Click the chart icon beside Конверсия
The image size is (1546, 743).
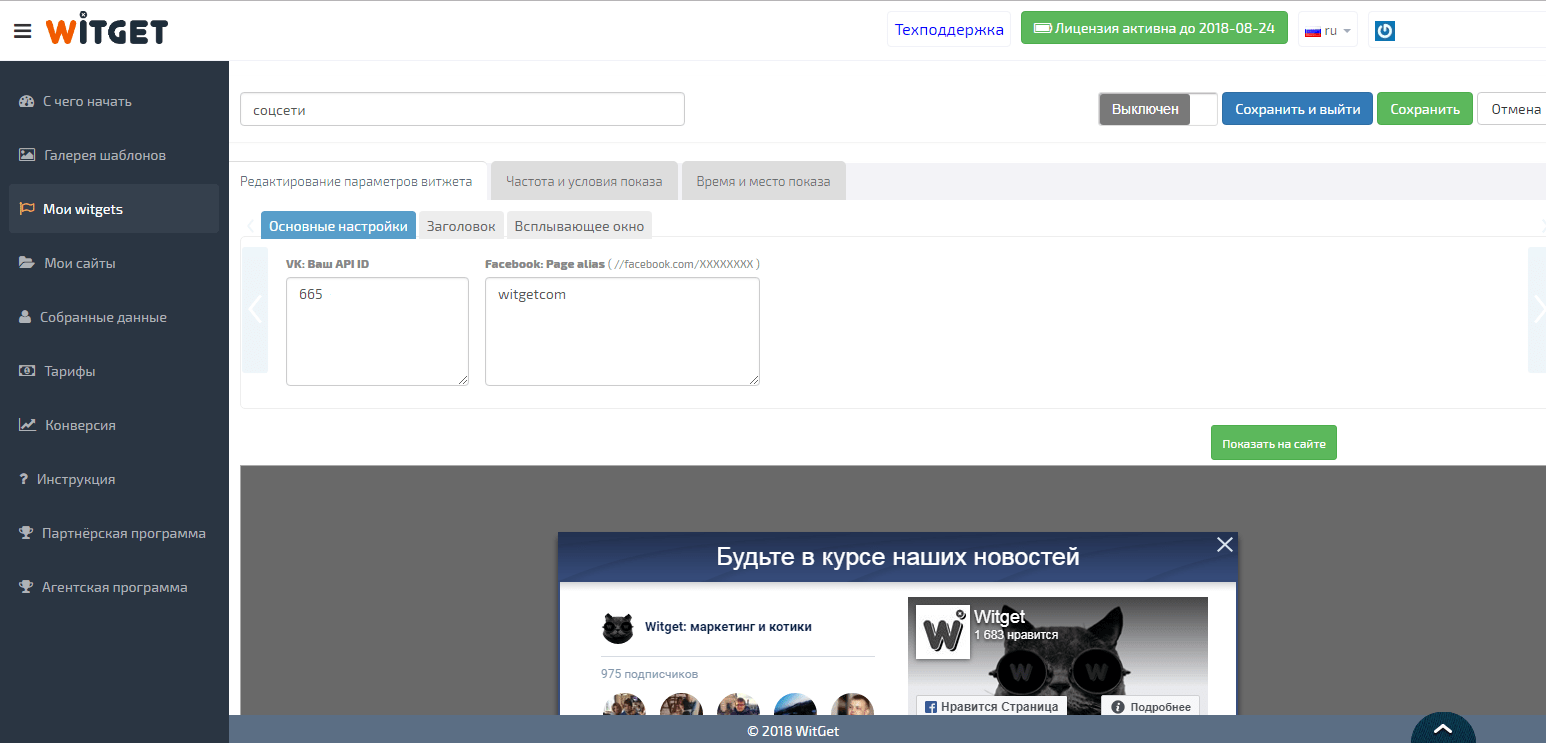pos(28,425)
